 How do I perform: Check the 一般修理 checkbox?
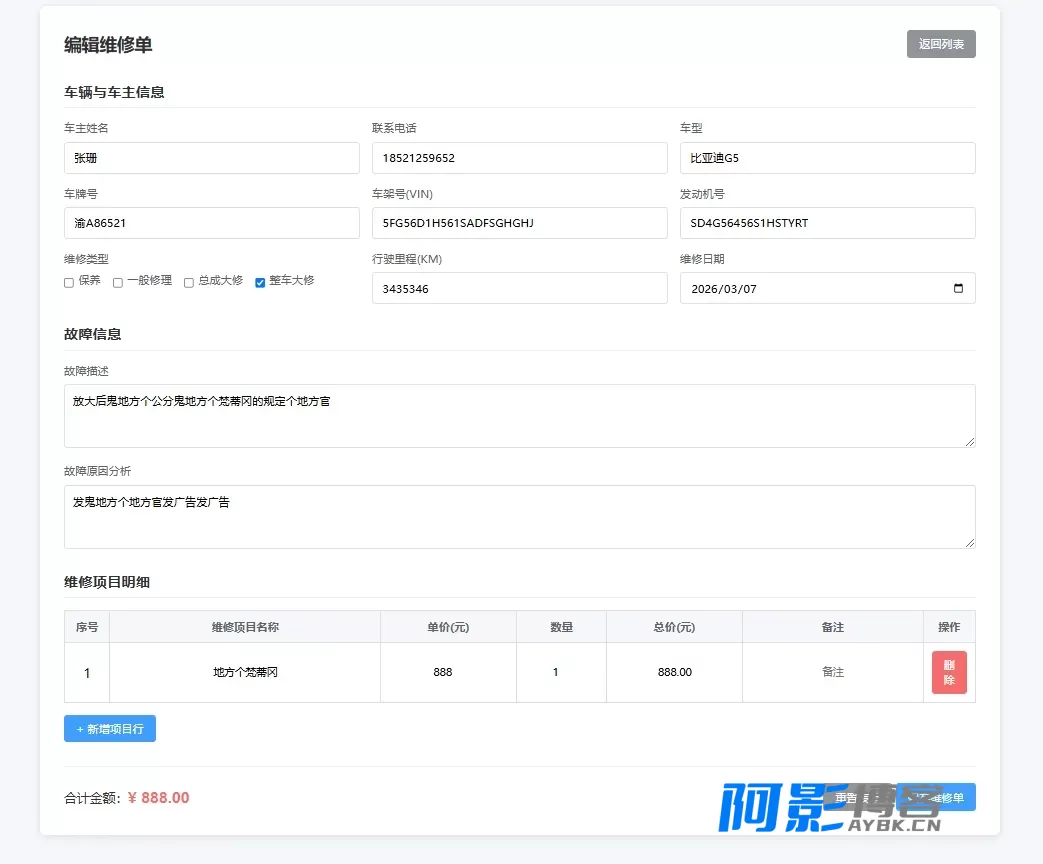coord(118,283)
